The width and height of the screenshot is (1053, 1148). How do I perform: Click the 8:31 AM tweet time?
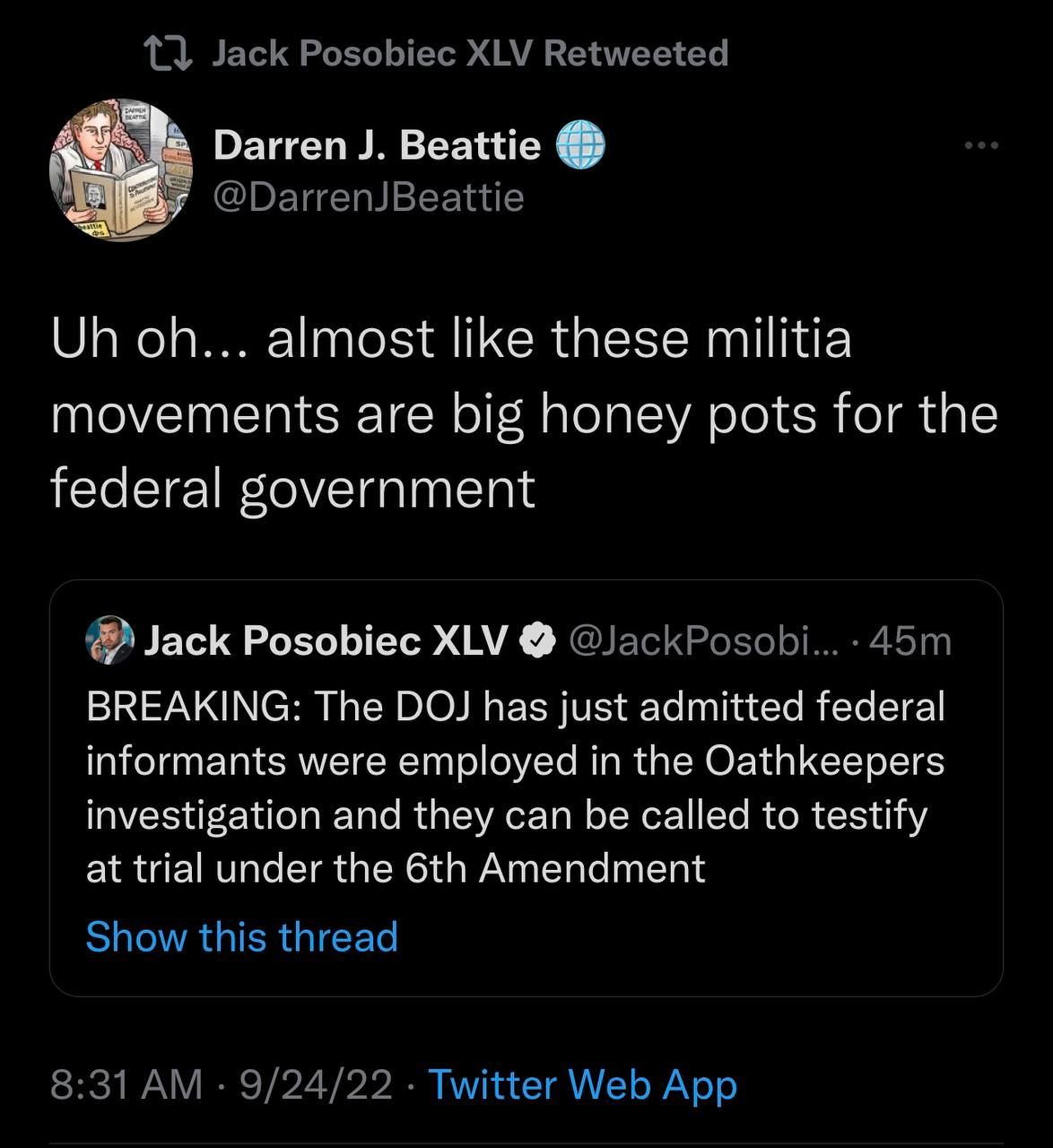(126, 1084)
